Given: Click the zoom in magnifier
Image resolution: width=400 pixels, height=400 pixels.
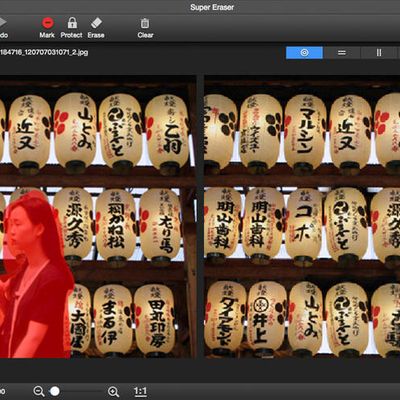Looking at the screenshot, I should click(113, 391).
